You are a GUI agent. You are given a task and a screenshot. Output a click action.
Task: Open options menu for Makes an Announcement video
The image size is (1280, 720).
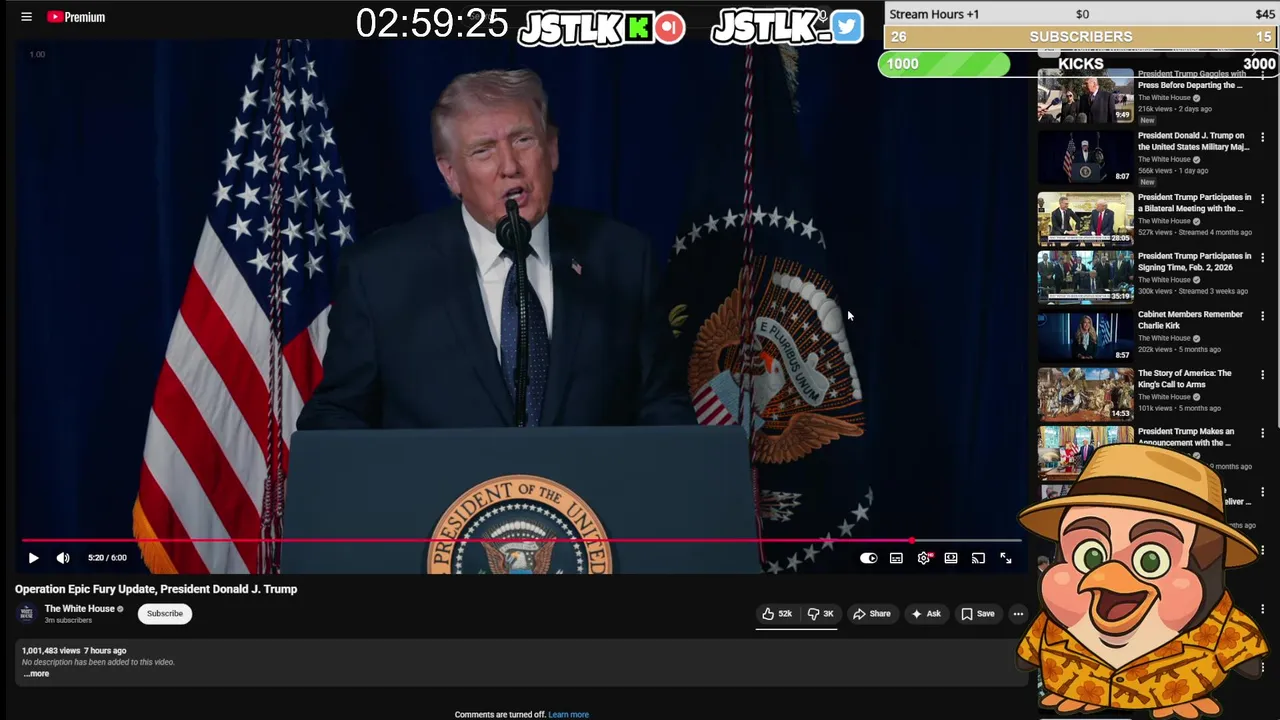[x=1262, y=433]
